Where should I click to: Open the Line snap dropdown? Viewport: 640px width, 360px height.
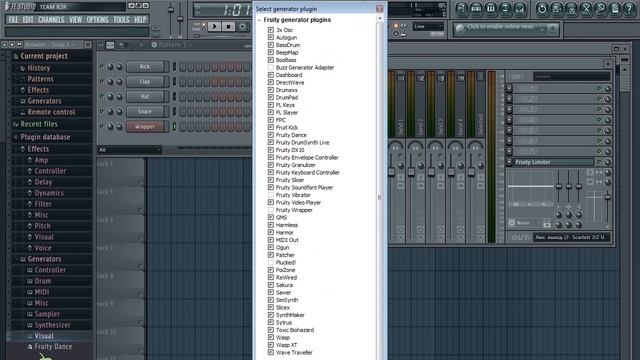click(428, 27)
